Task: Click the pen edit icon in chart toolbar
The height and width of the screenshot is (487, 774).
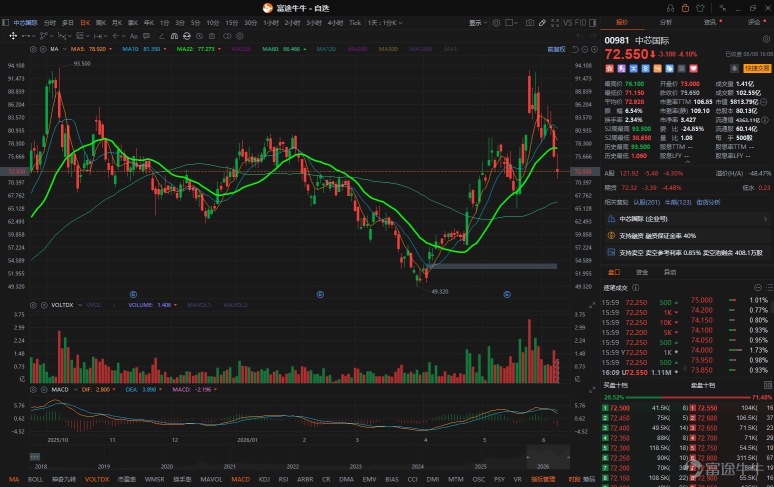Action: pyautogui.click(x=542, y=23)
